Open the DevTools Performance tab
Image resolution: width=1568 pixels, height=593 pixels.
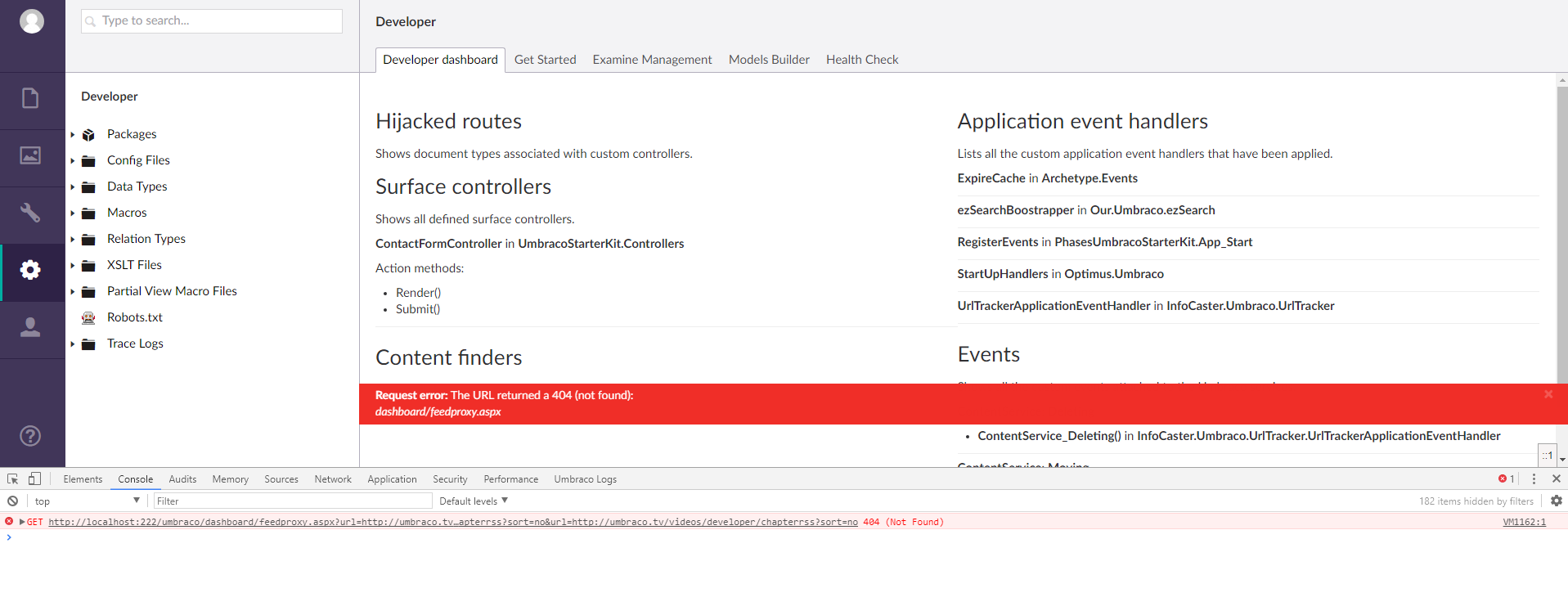[510, 479]
